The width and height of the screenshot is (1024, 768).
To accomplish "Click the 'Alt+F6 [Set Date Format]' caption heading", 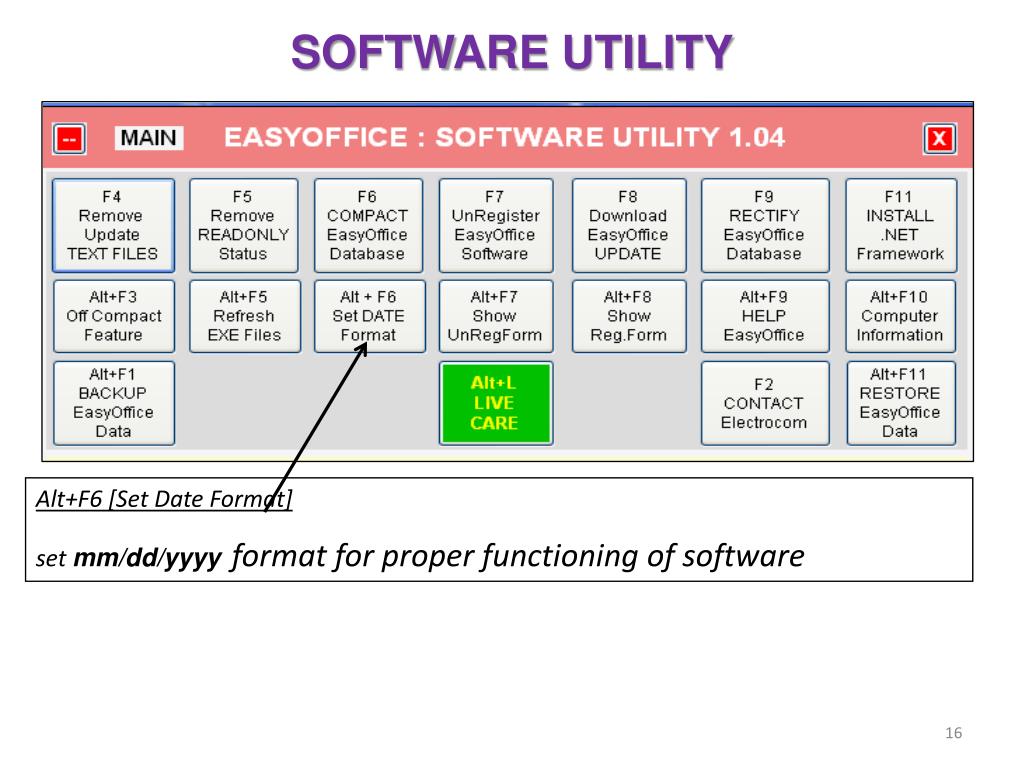I will click(164, 499).
